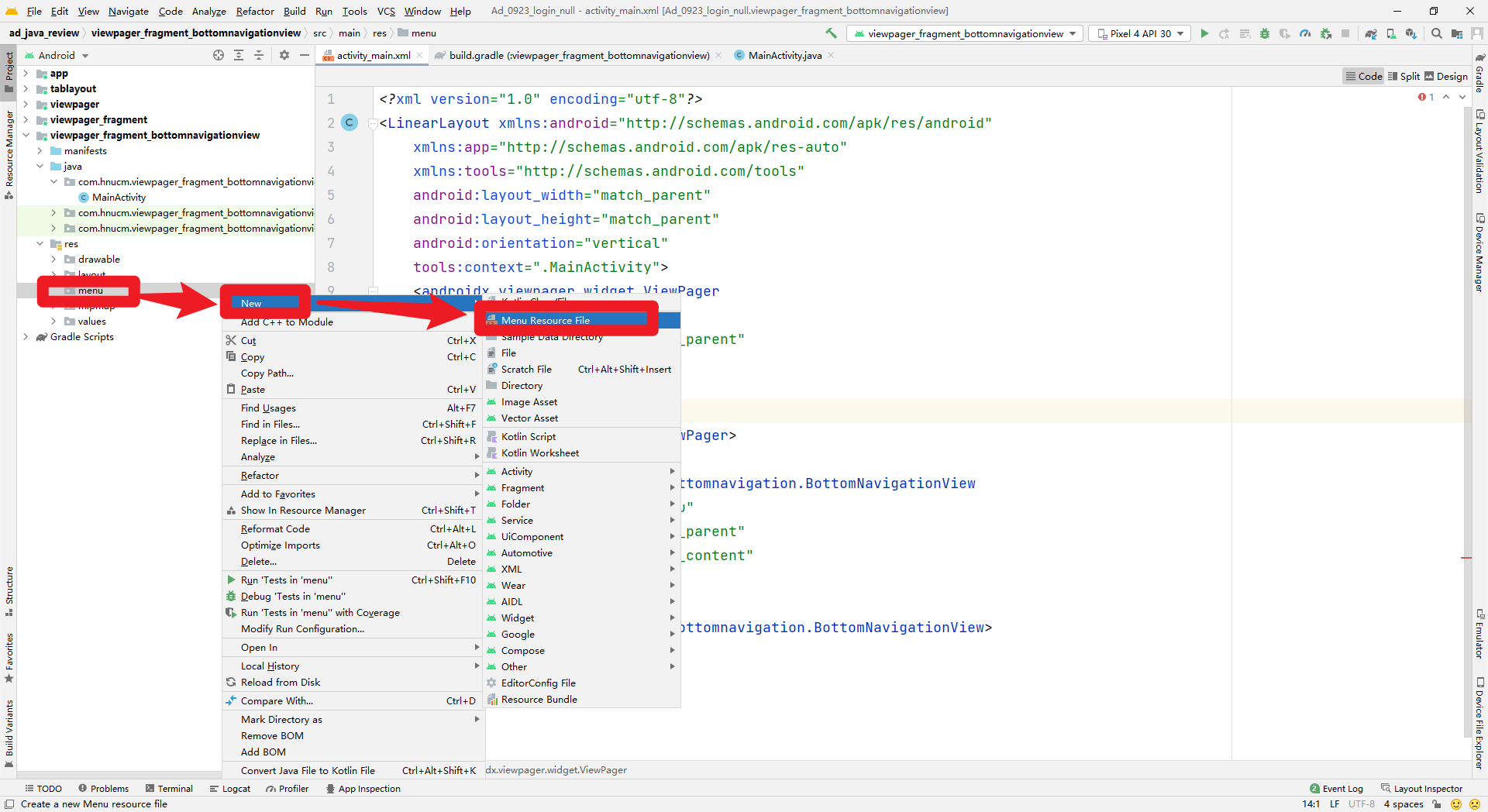Toggle the Resource Manager side tab

click(x=9, y=155)
